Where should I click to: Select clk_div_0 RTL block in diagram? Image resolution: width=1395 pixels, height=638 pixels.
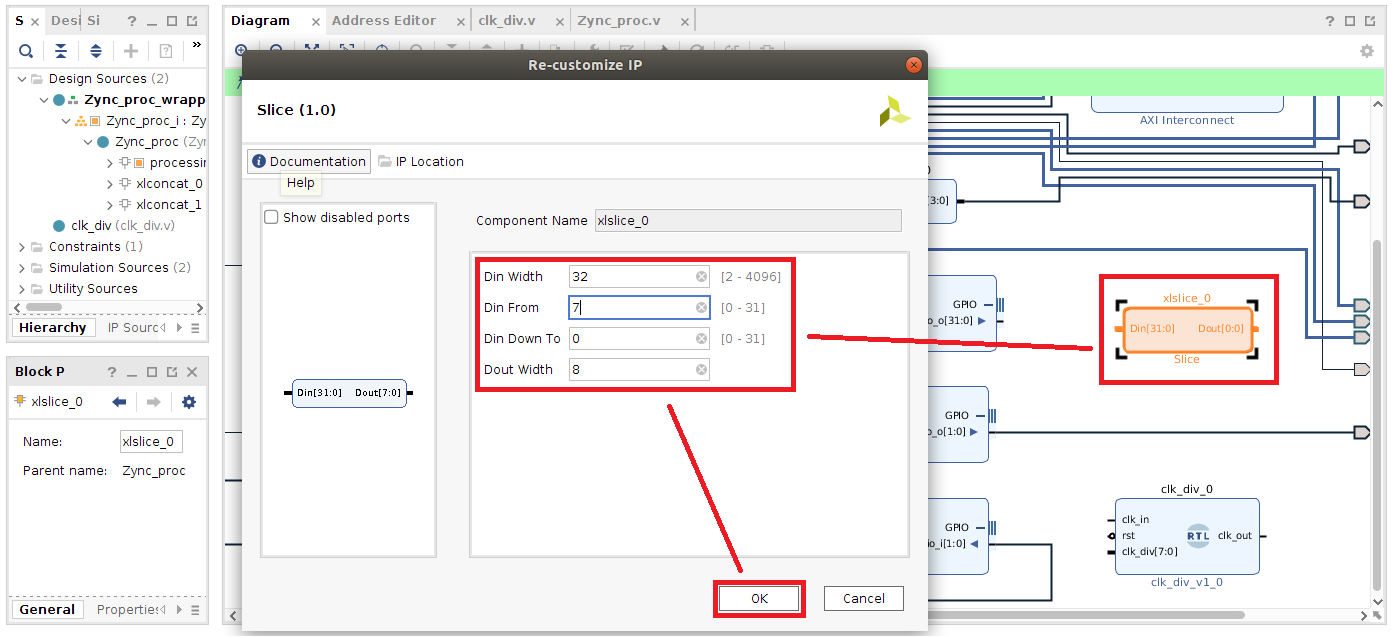pos(1187,536)
